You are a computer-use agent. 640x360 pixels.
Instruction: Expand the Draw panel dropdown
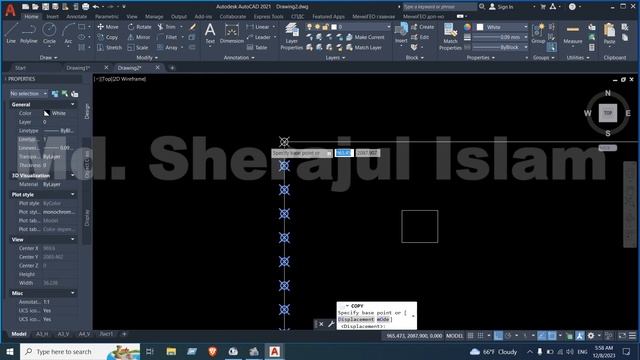(x=49, y=58)
